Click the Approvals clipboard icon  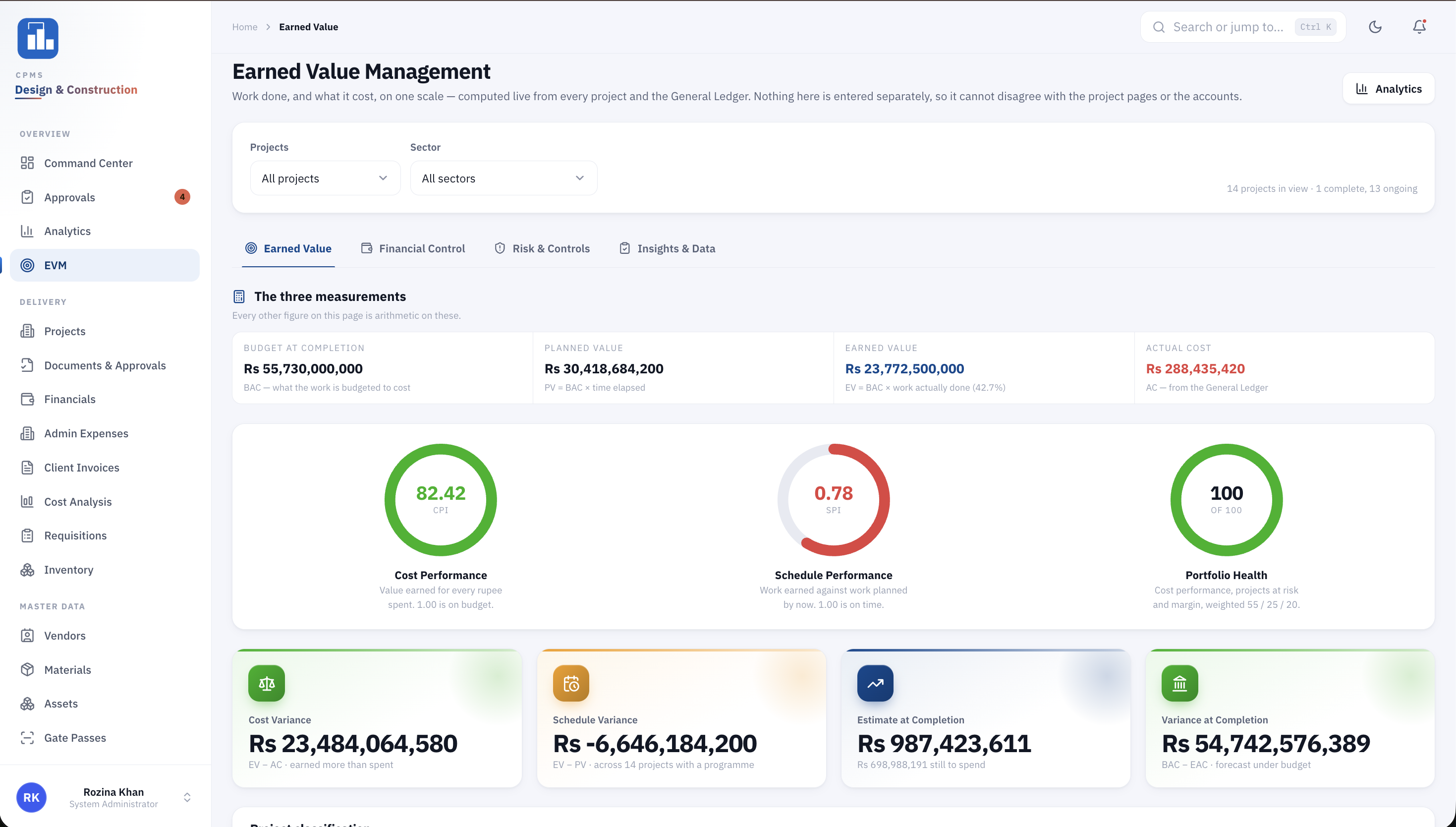27,197
